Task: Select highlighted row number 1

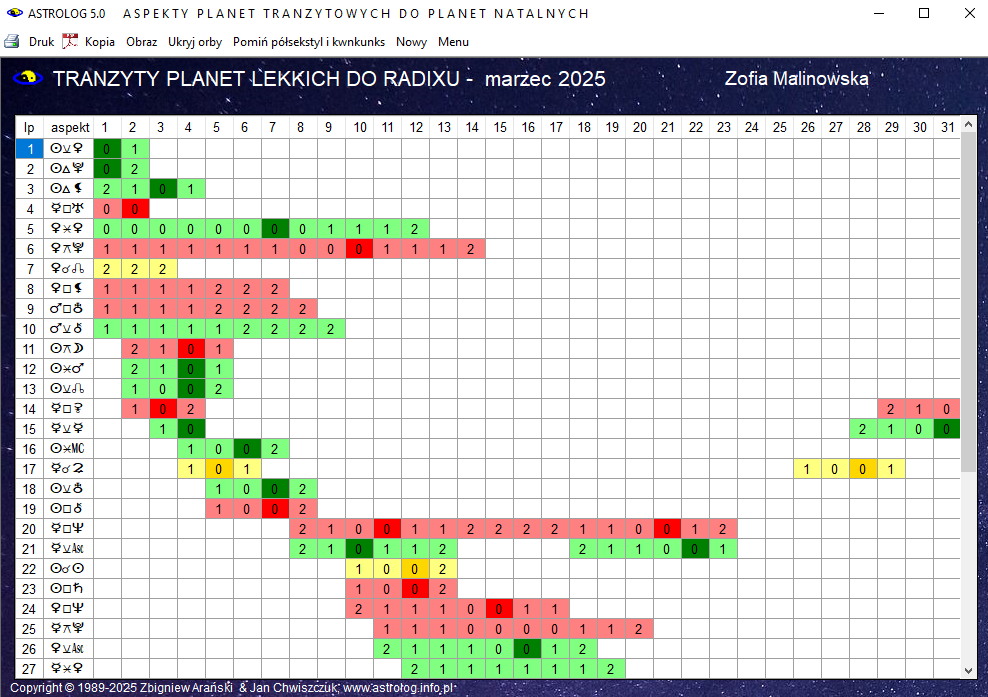Action: click(30, 149)
